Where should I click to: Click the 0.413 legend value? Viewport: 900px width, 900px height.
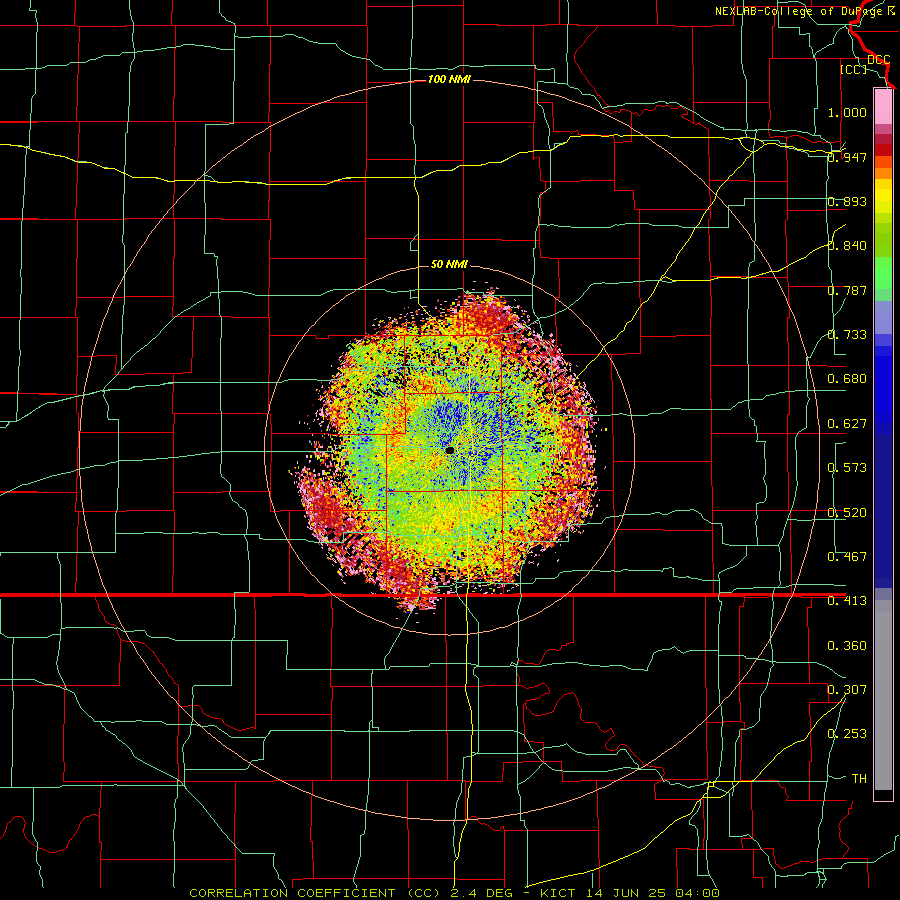[847, 601]
